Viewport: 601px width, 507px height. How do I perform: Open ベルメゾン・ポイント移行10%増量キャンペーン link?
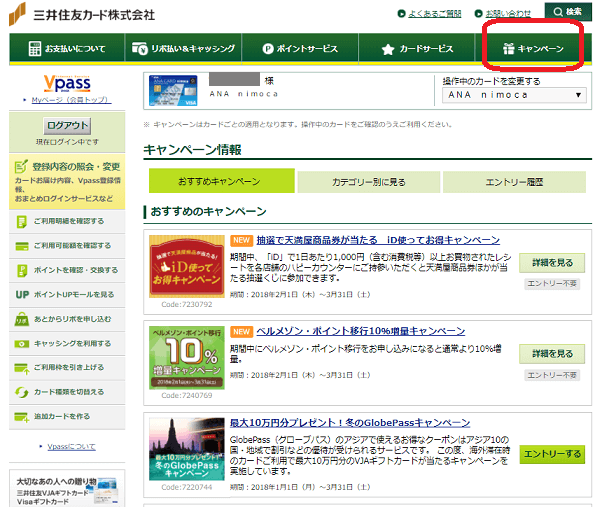(x=361, y=331)
